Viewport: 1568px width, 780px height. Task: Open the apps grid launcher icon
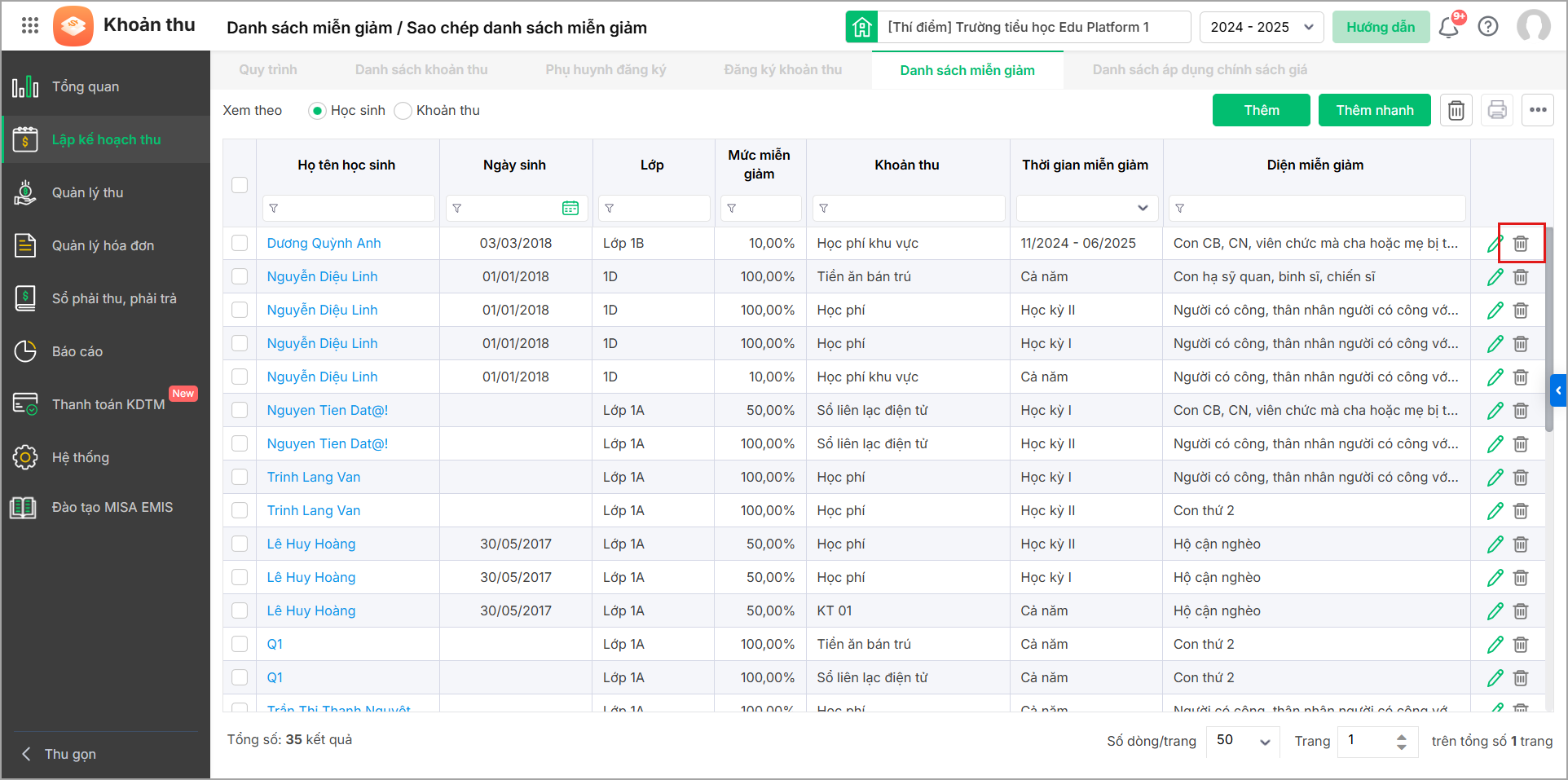click(30, 25)
